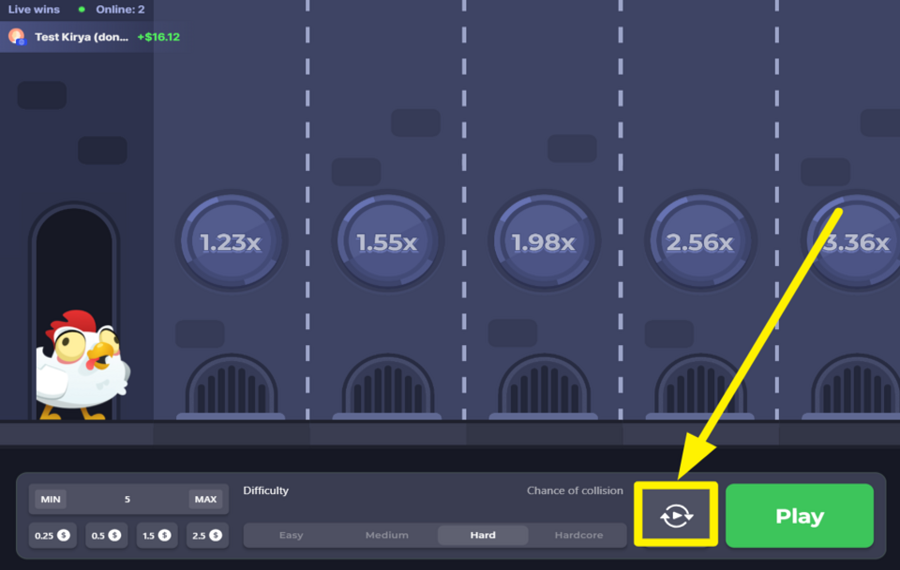
Task: Choose the 0.5 dollar quick bet
Action: point(106,535)
